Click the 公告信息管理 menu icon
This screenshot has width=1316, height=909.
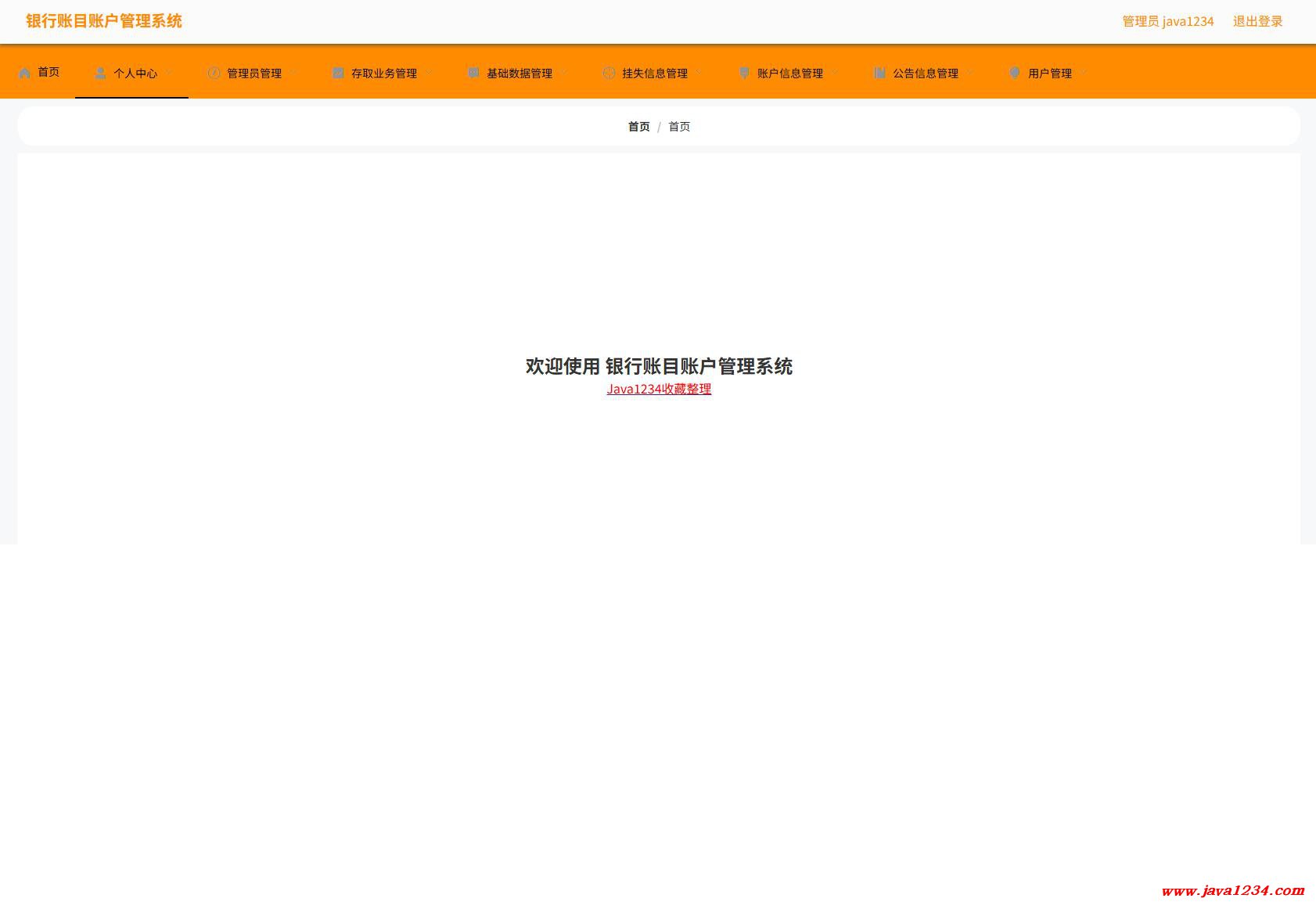click(879, 73)
